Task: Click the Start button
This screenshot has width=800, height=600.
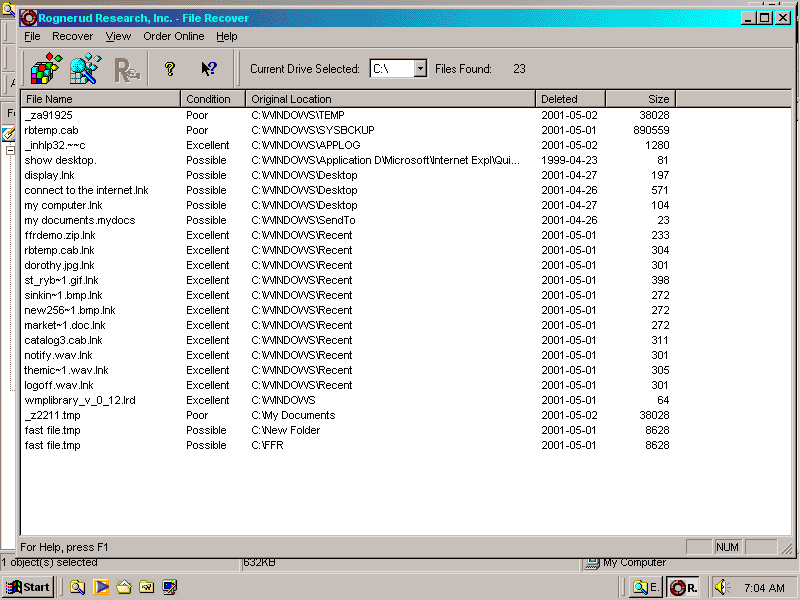Action: (28, 587)
